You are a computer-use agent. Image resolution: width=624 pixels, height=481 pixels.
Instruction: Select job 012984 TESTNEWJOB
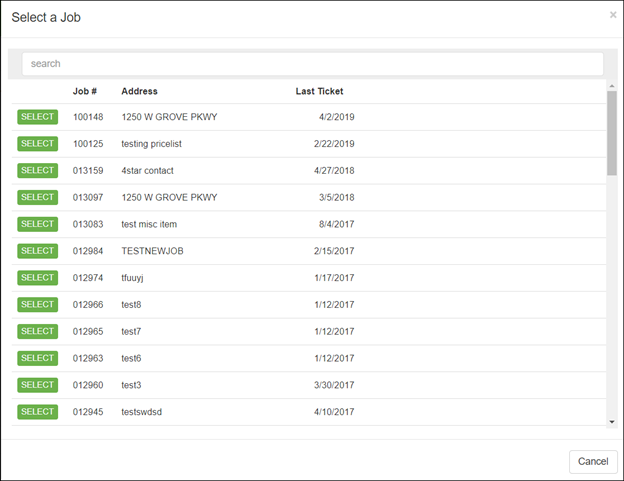(37, 251)
